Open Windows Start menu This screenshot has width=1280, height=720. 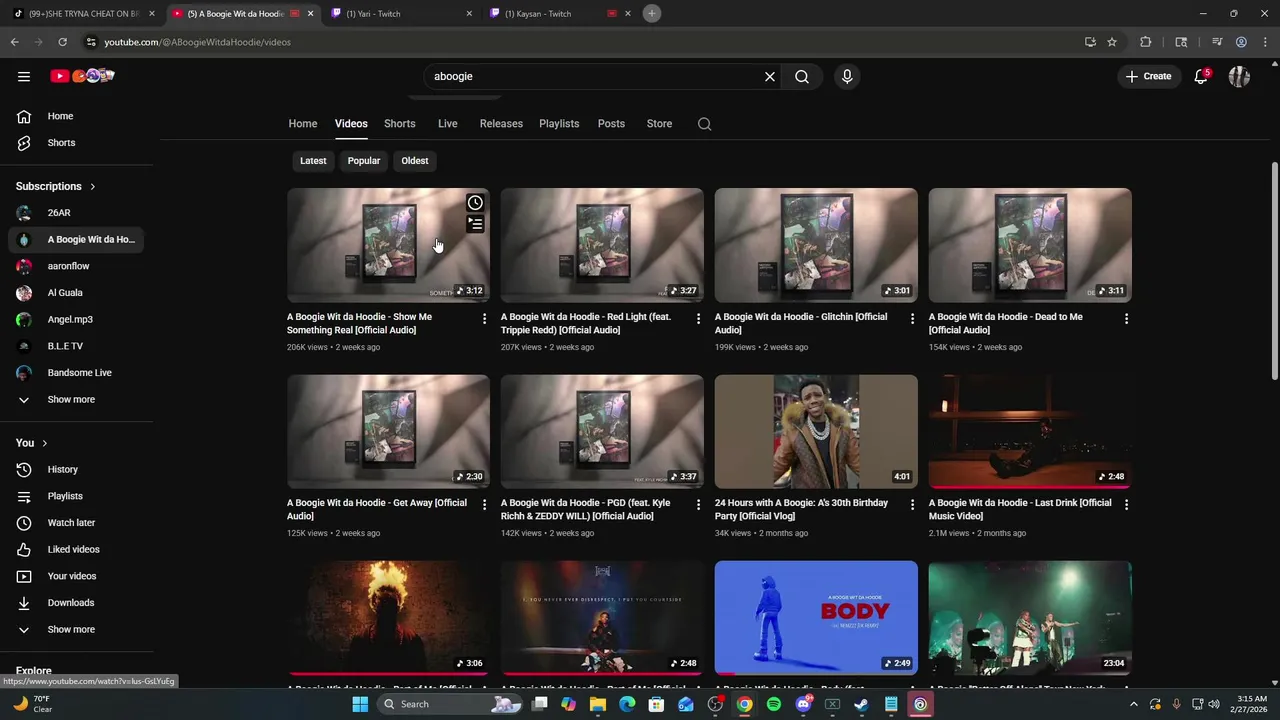pos(360,704)
